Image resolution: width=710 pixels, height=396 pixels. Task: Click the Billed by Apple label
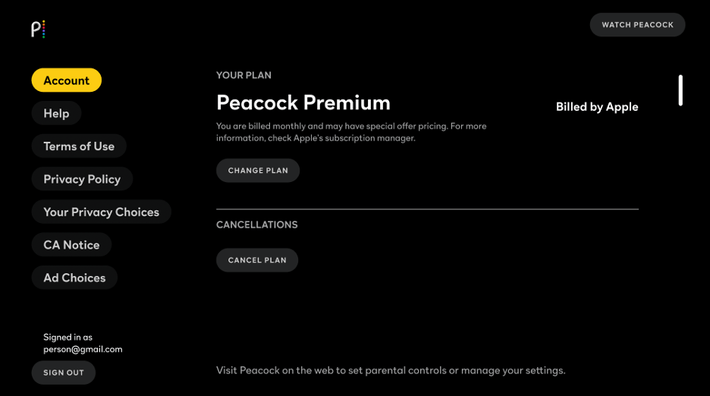[597, 107]
